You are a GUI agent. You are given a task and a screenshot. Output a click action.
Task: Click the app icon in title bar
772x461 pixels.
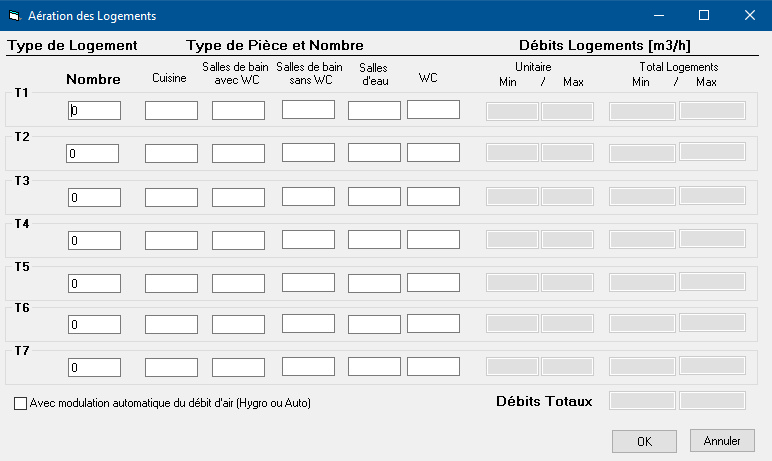click(x=14, y=16)
